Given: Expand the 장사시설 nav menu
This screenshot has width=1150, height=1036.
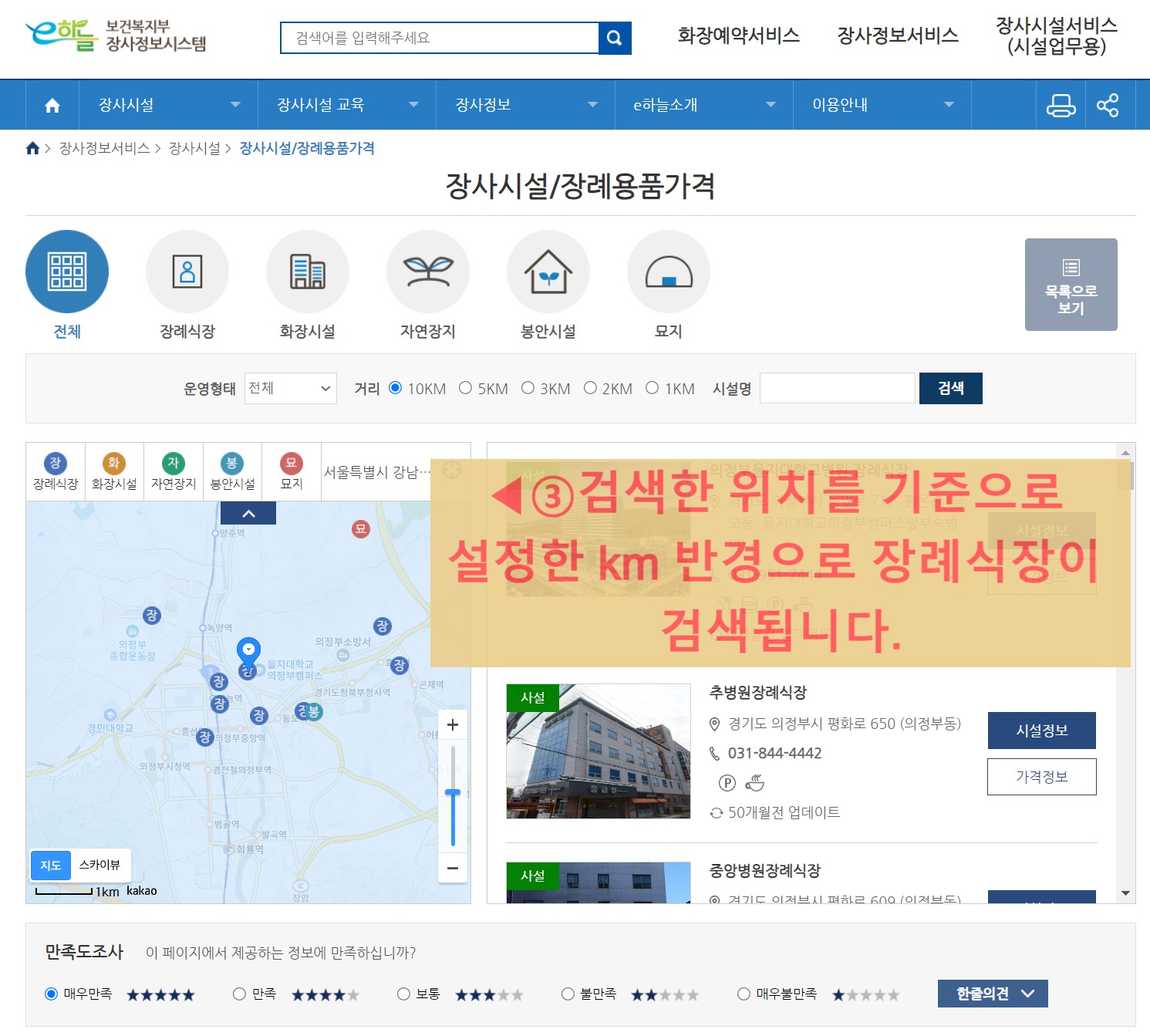Looking at the screenshot, I should (168, 105).
